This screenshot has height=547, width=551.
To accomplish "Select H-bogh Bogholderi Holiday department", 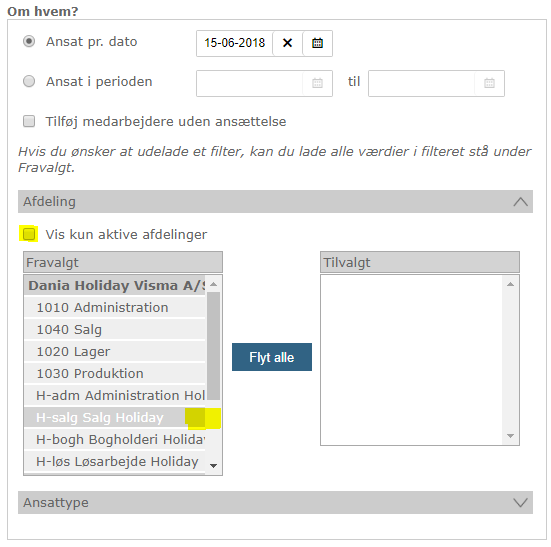I will [x=115, y=439].
